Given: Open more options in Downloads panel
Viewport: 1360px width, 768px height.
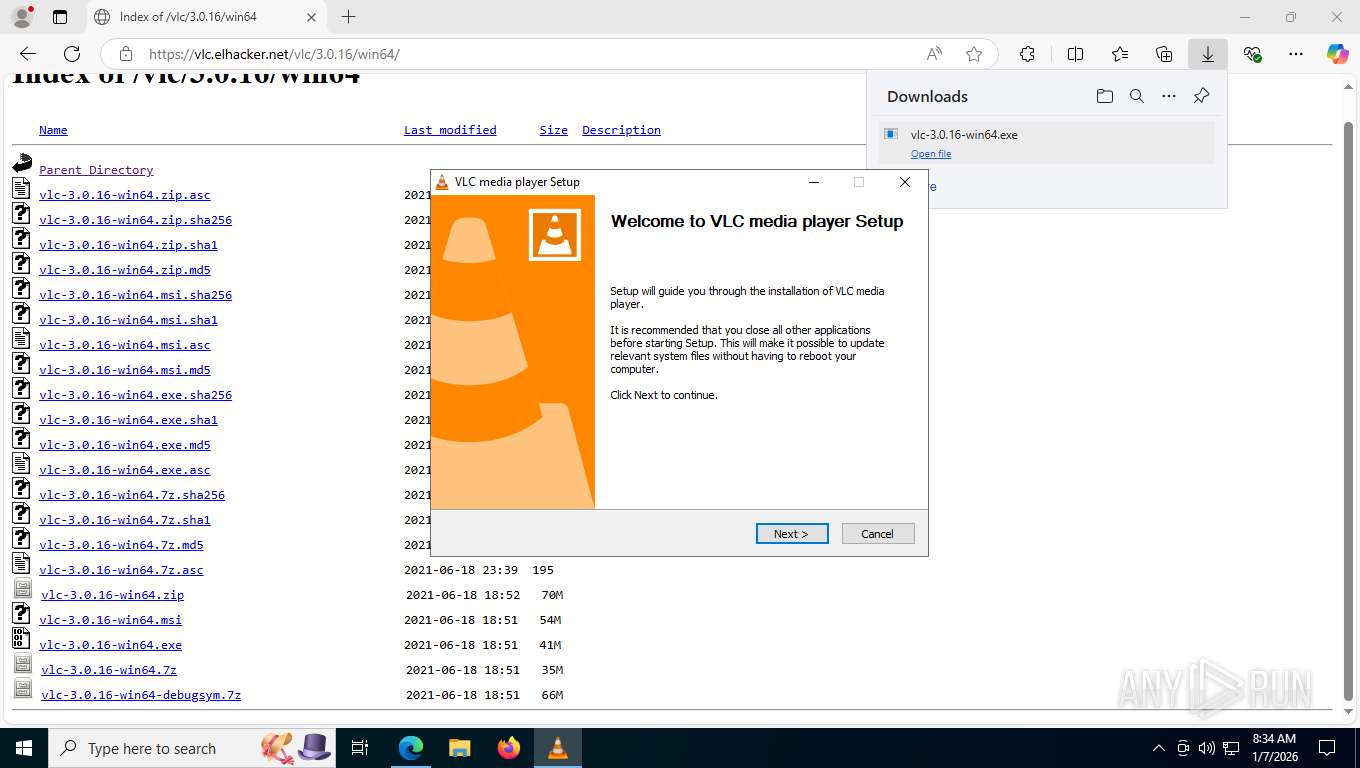Looking at the screenshot, I should pos(1169,96).
